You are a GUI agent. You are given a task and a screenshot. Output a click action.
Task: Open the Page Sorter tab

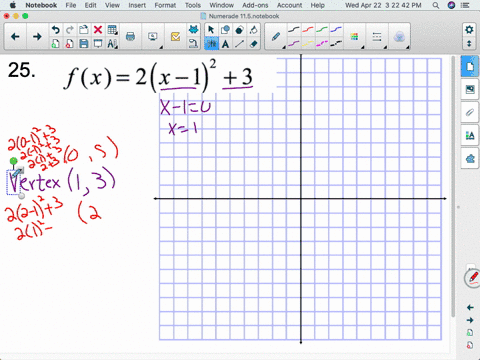[470, 67]
